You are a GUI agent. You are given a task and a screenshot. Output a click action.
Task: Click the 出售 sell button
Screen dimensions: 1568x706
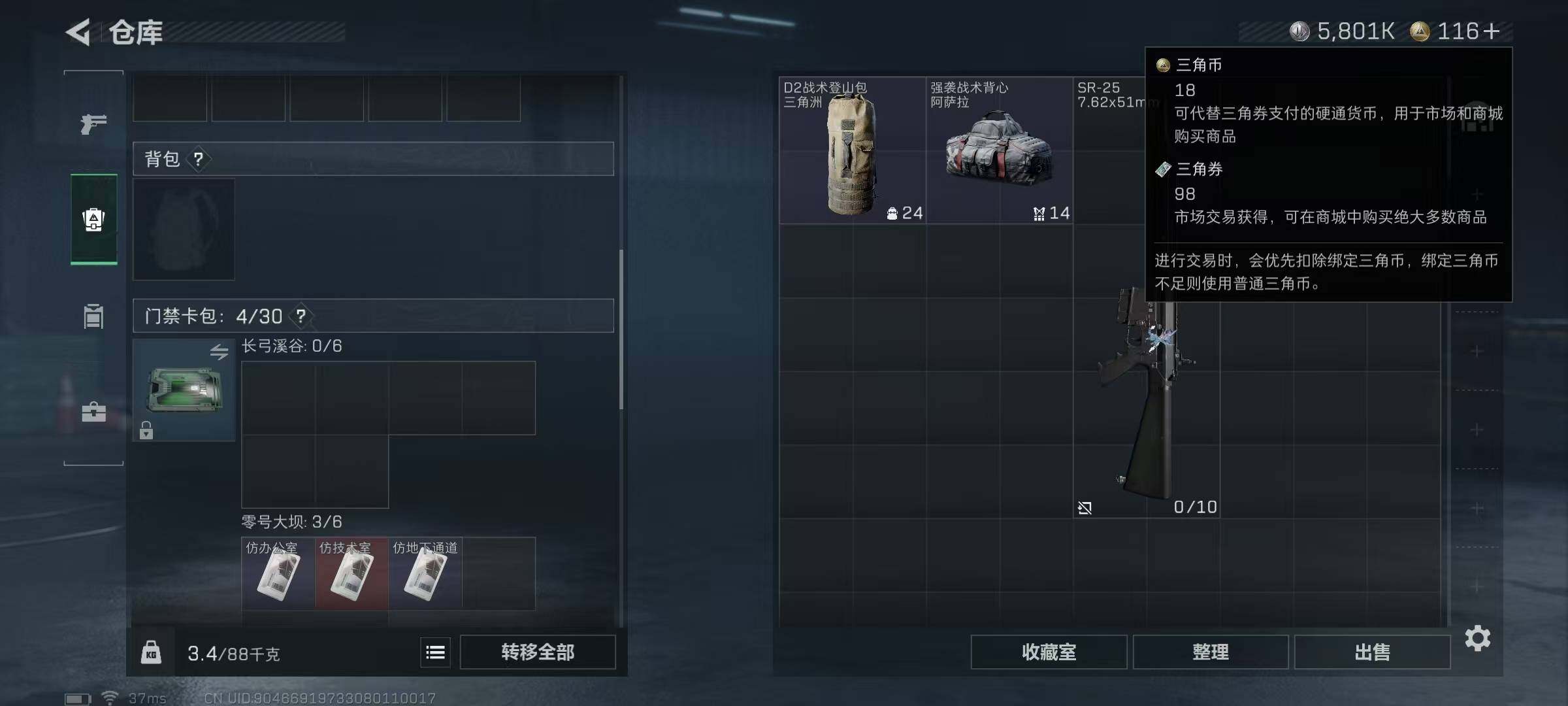(1372, 652)
